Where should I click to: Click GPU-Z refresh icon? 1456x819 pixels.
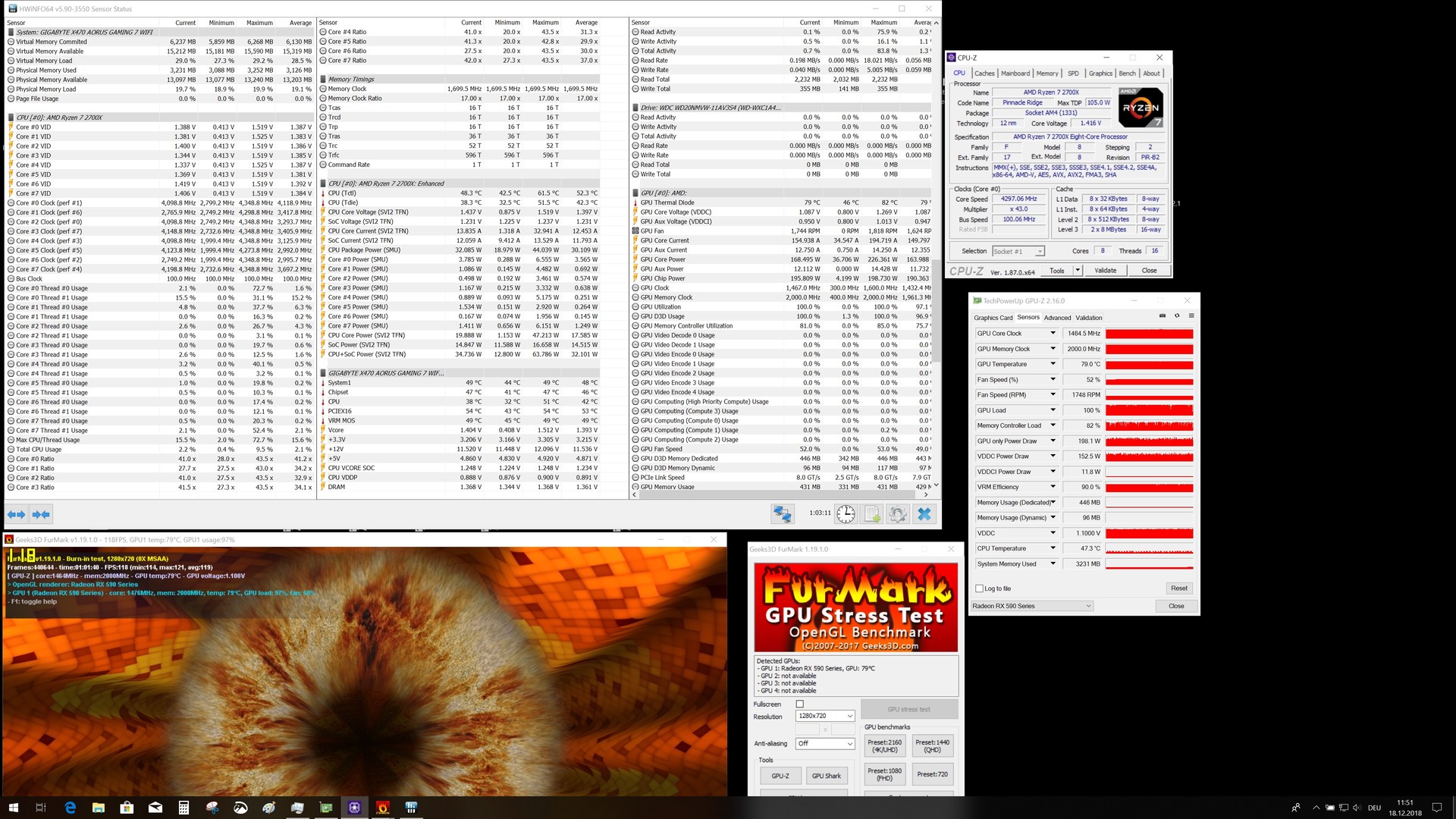[x=1177, y=316]
